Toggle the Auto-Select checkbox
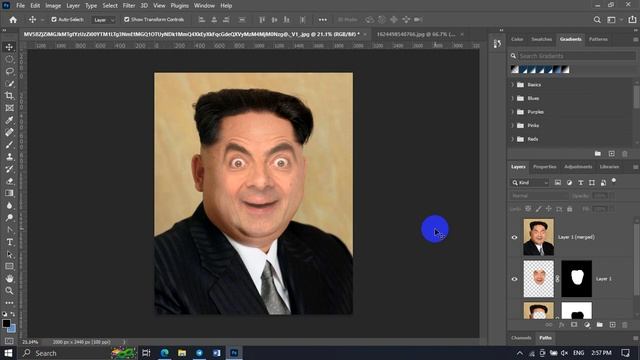This screenshot has width=640, height=360. pos(54,20)
